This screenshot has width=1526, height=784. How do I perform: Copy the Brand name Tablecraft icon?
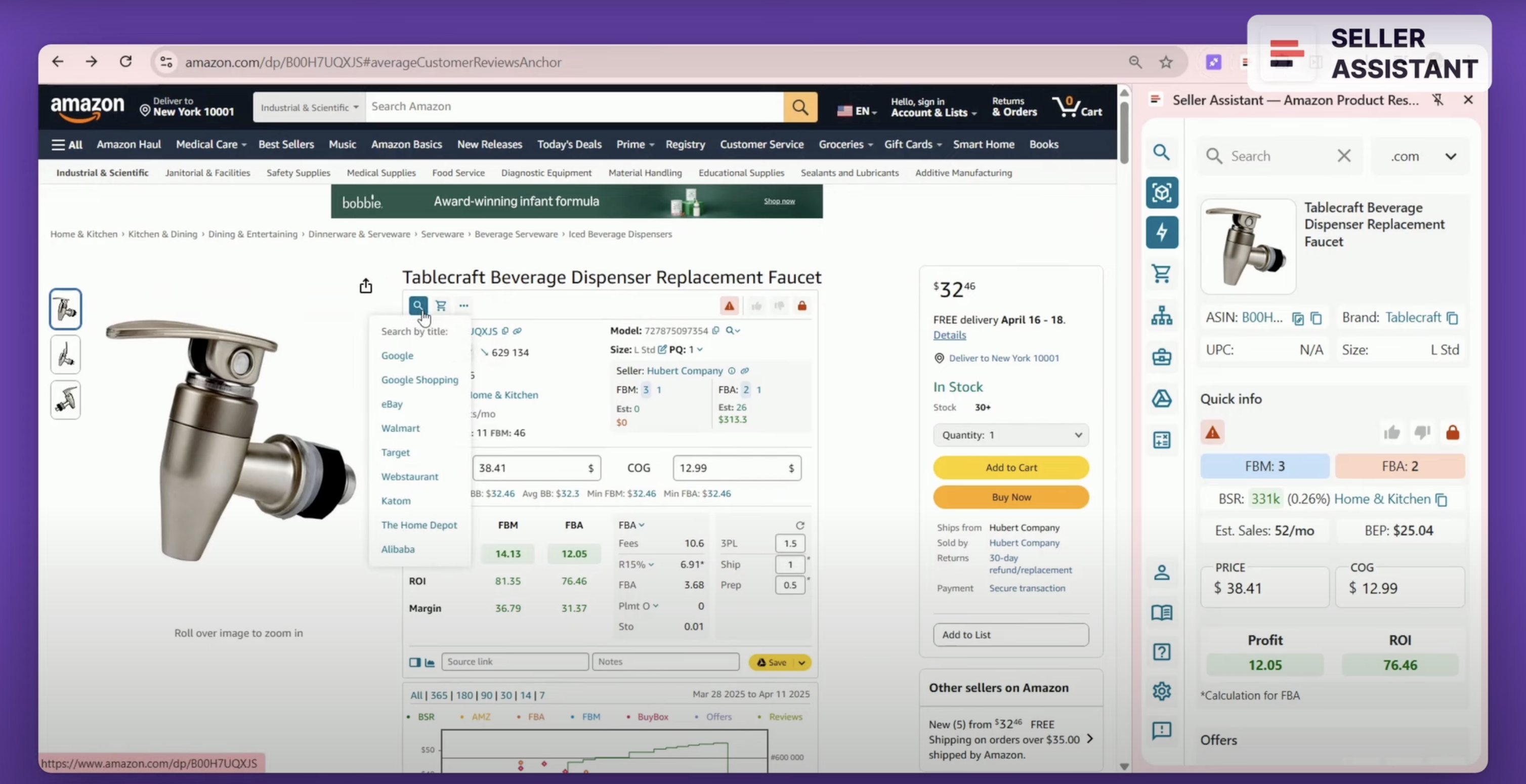pyautogui.click(x=1452, y=318)
